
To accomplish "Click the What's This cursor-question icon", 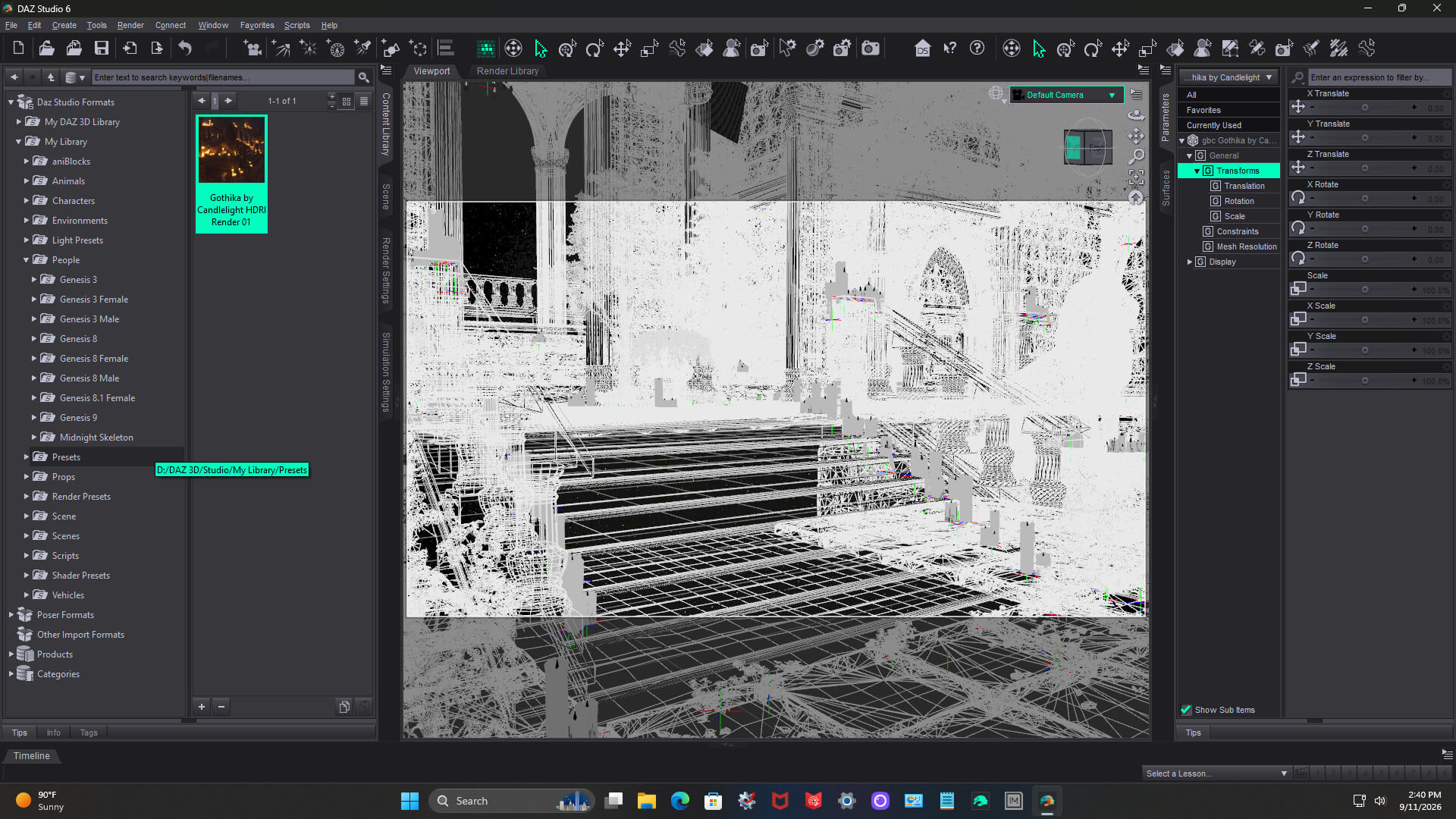I will [949, 49].
